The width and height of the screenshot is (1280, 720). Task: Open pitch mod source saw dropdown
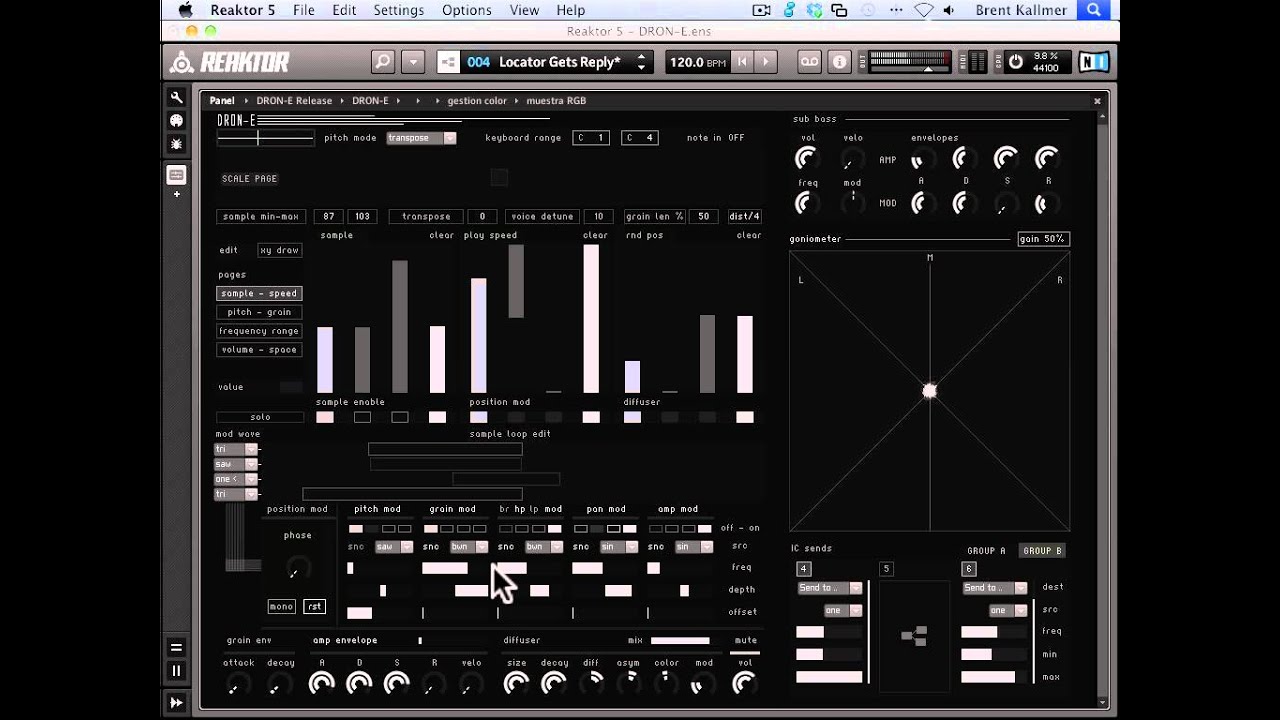coord(394,547)
